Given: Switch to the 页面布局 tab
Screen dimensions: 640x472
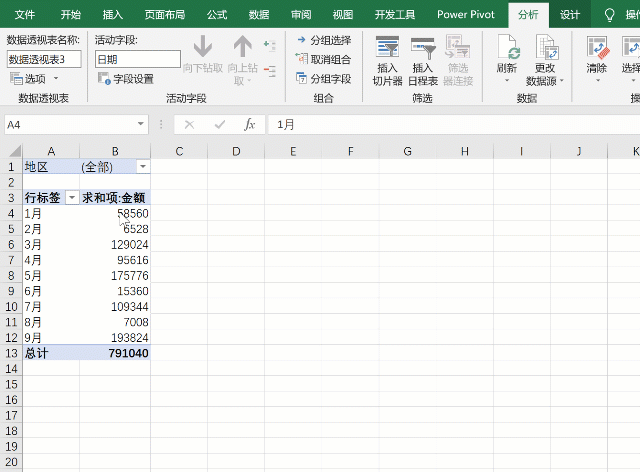Looking at the screenshot, I should pyautogui.click(x=165, y=15).
